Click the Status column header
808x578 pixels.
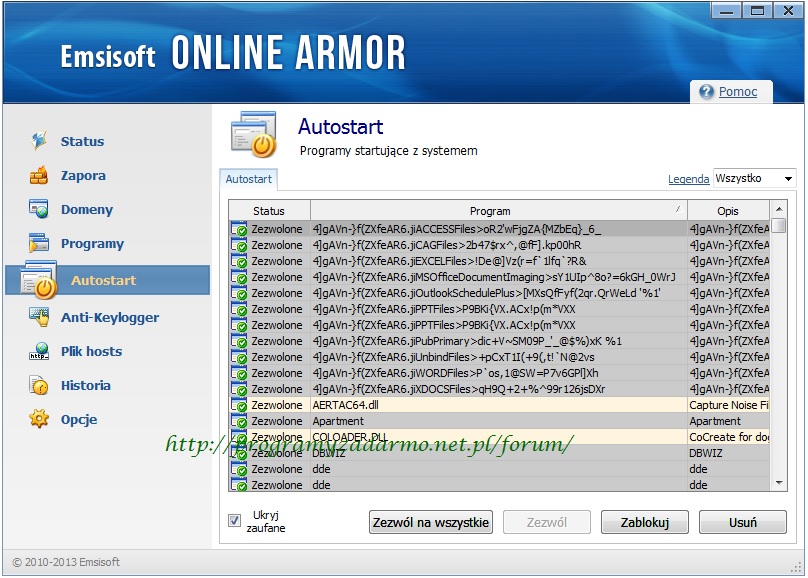tap(269, 211)
